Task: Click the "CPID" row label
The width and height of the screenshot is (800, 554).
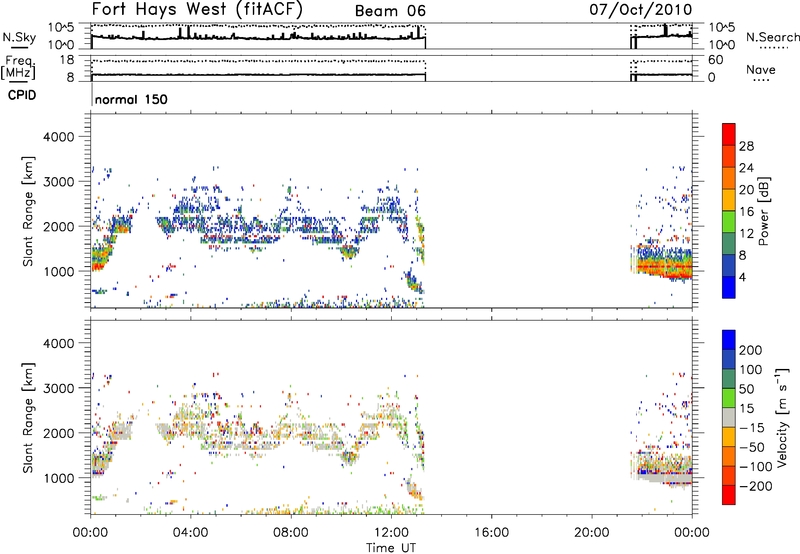Action: click(x=22, y=95)
